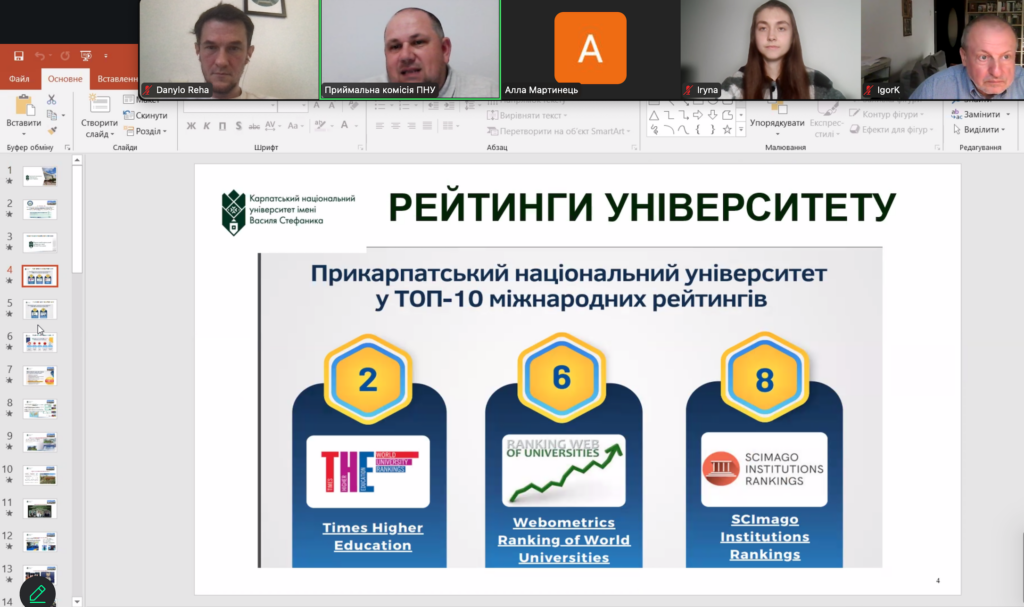Follow Webometrics Ranking of World Universities link

tap(564, 540)
